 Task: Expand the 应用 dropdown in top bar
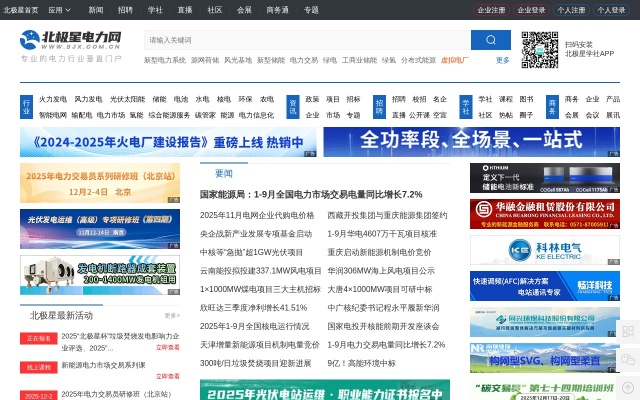click(58, 10)
